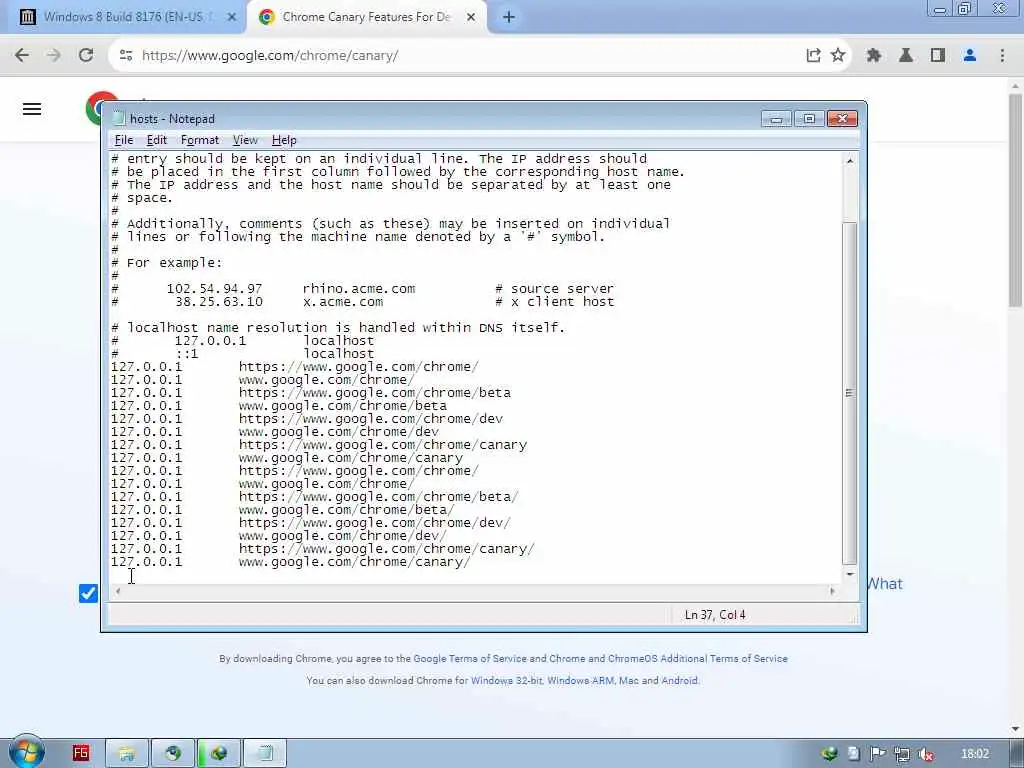The height and width of the screenshot is (768, 1024).
Task: Click Notepad's vertical scroll up arrow
Action: pos(850,161)
